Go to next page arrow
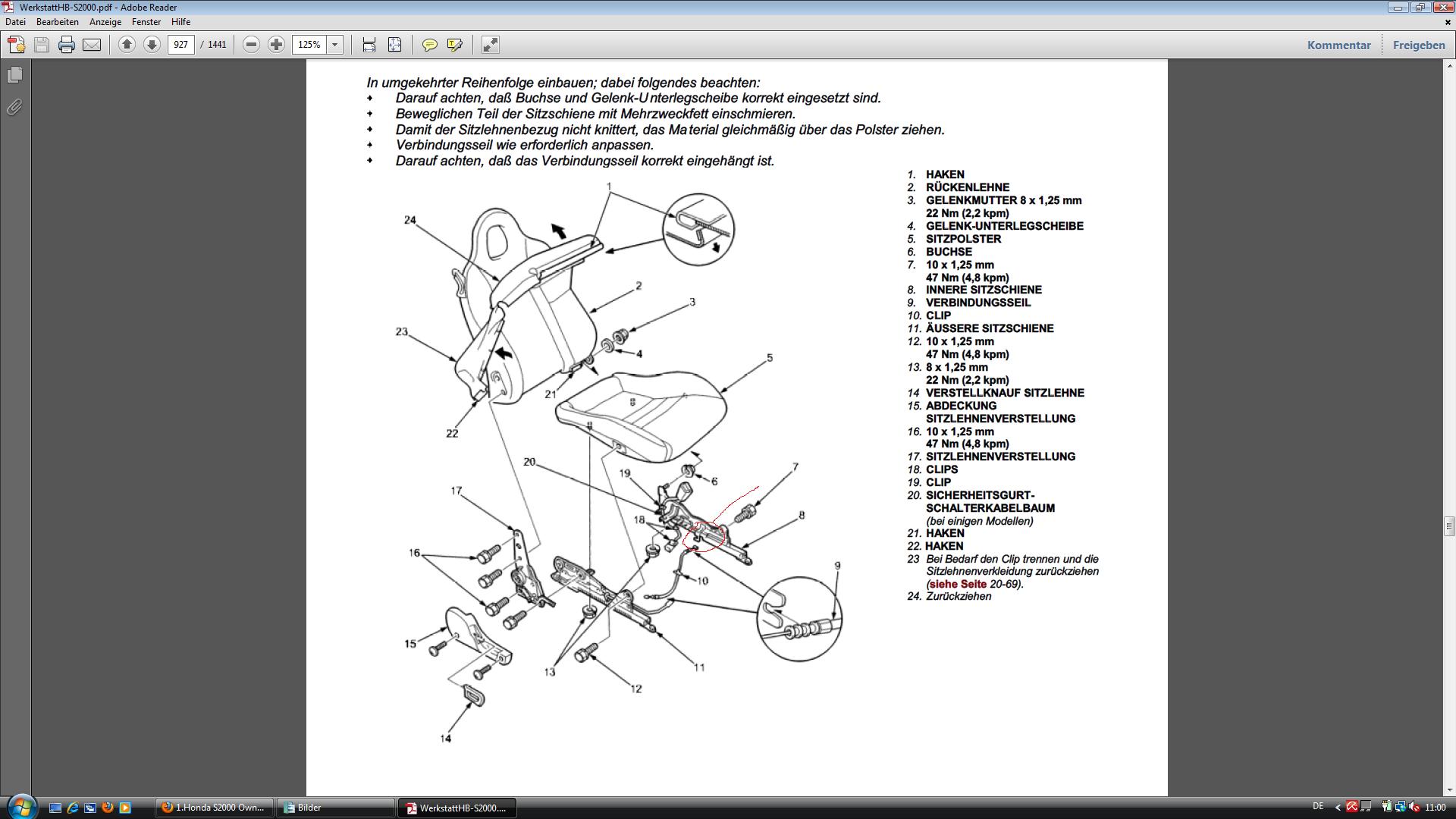1456x819 pixels. [152, 45]
